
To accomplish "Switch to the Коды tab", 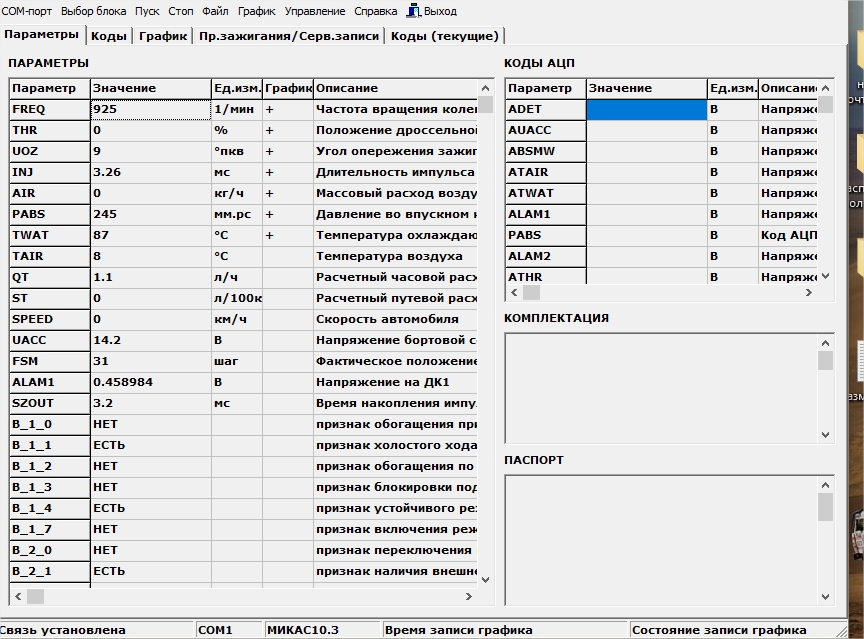I will click(108, 36).
